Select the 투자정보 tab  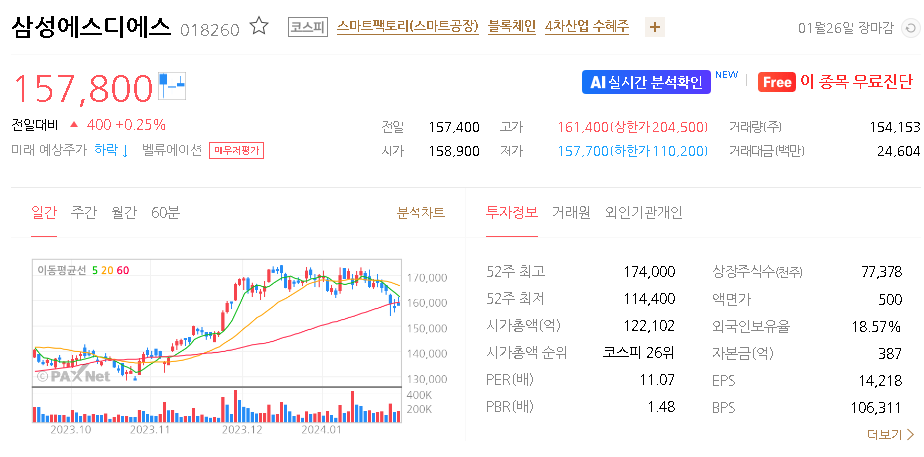(512, 213)
